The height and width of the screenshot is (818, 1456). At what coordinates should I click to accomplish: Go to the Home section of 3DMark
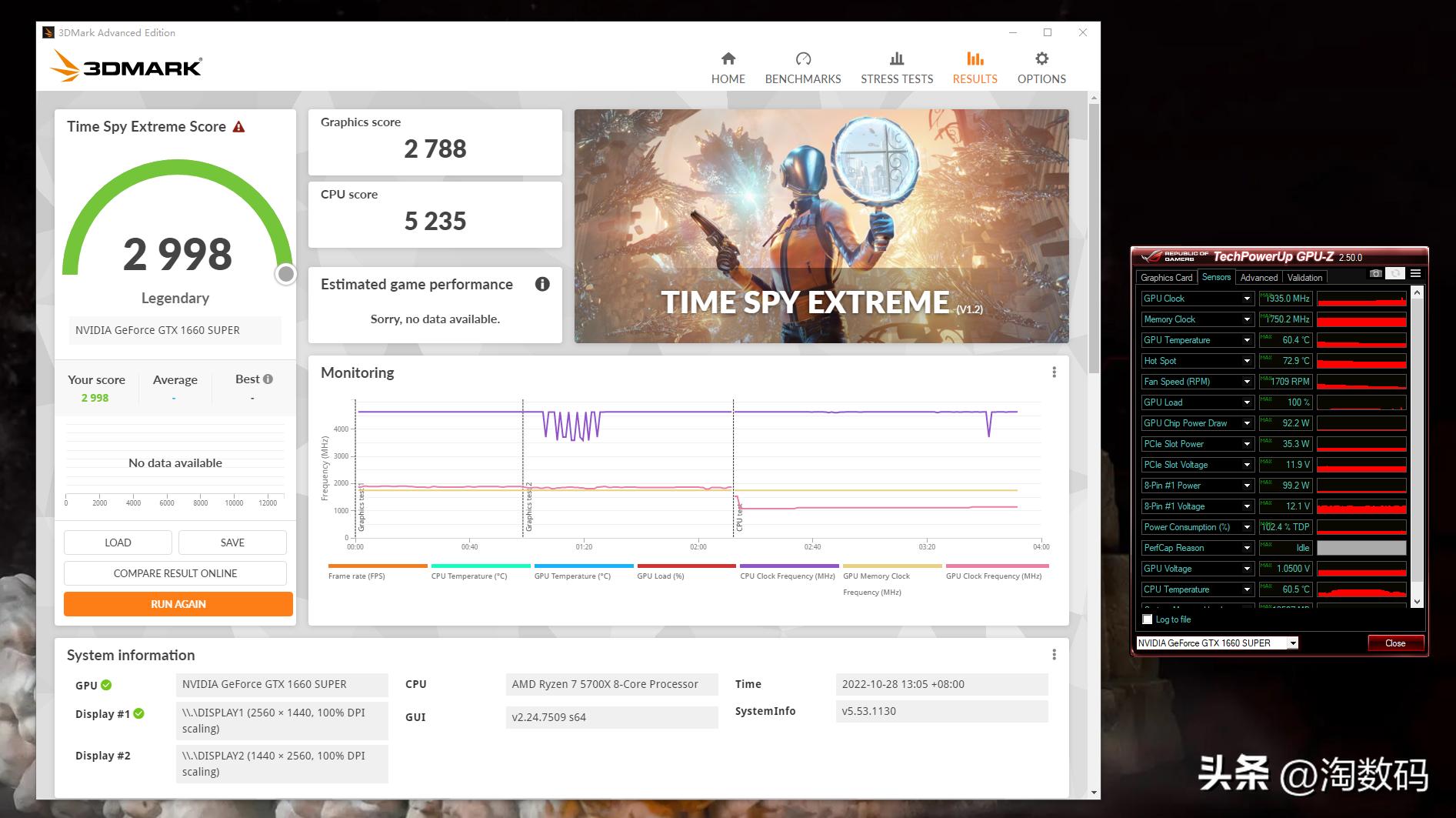click(728, 67)
